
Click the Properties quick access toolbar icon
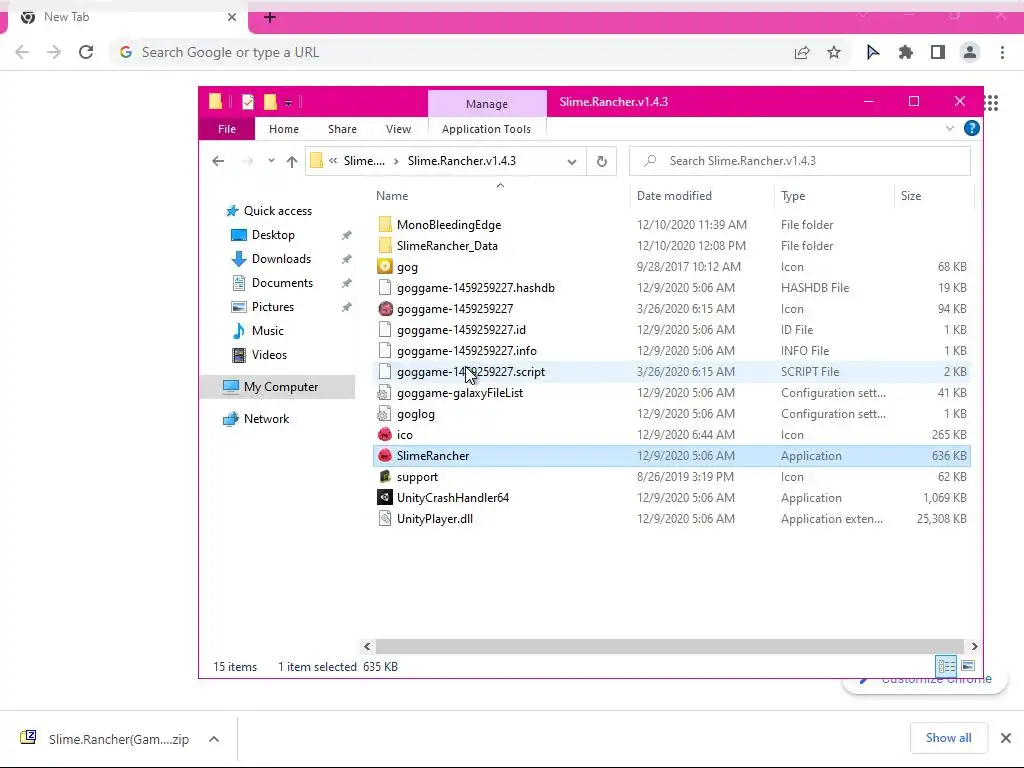pyautogui.click(x=248, y=102)
